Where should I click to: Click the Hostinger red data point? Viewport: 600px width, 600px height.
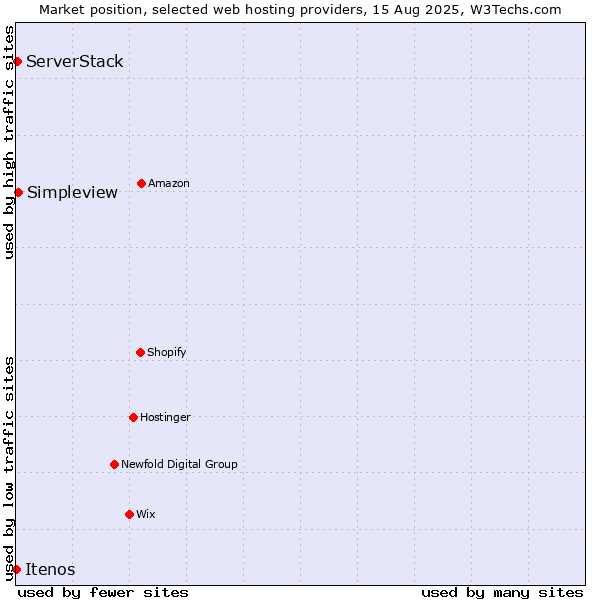click(133, 417)
